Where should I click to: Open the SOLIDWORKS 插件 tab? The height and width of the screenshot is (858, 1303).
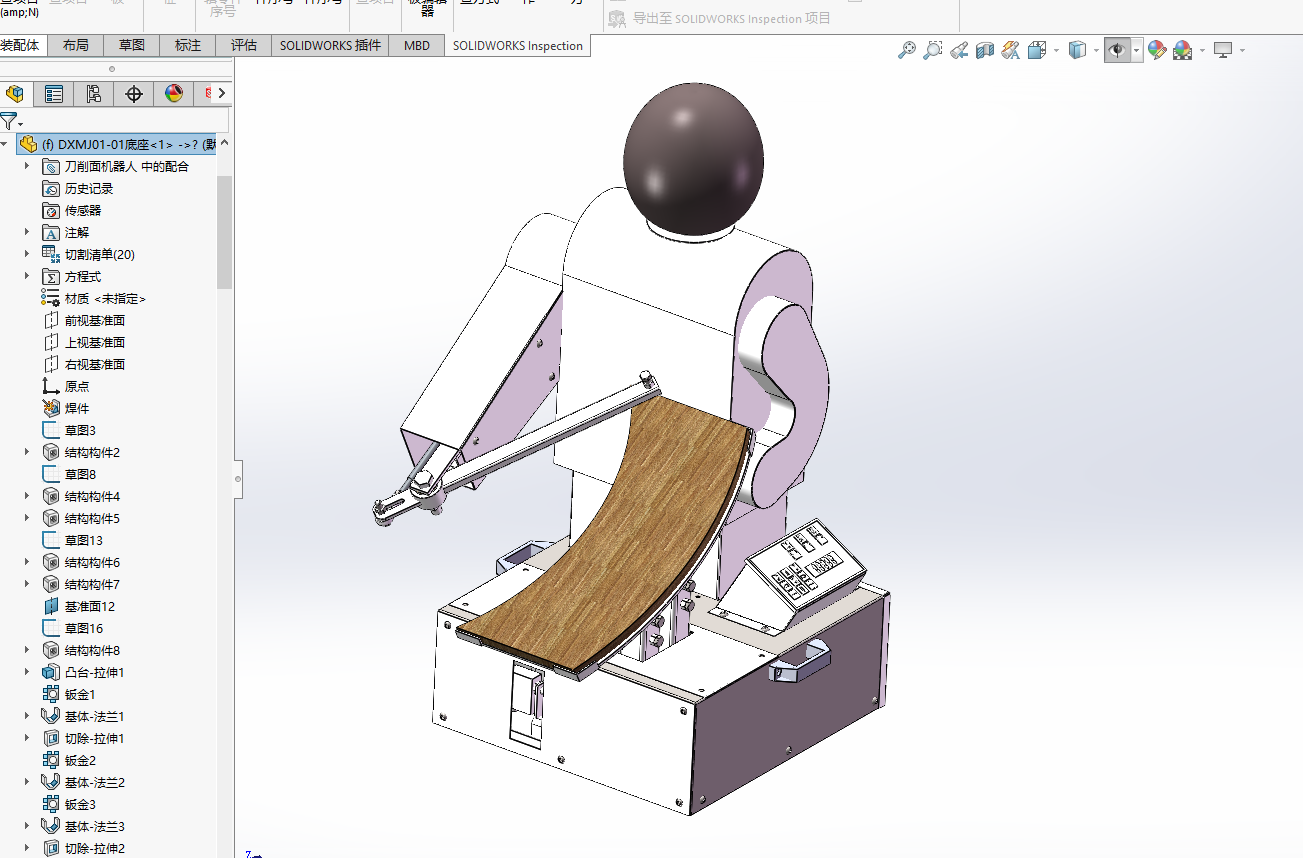tap(330, 45)
